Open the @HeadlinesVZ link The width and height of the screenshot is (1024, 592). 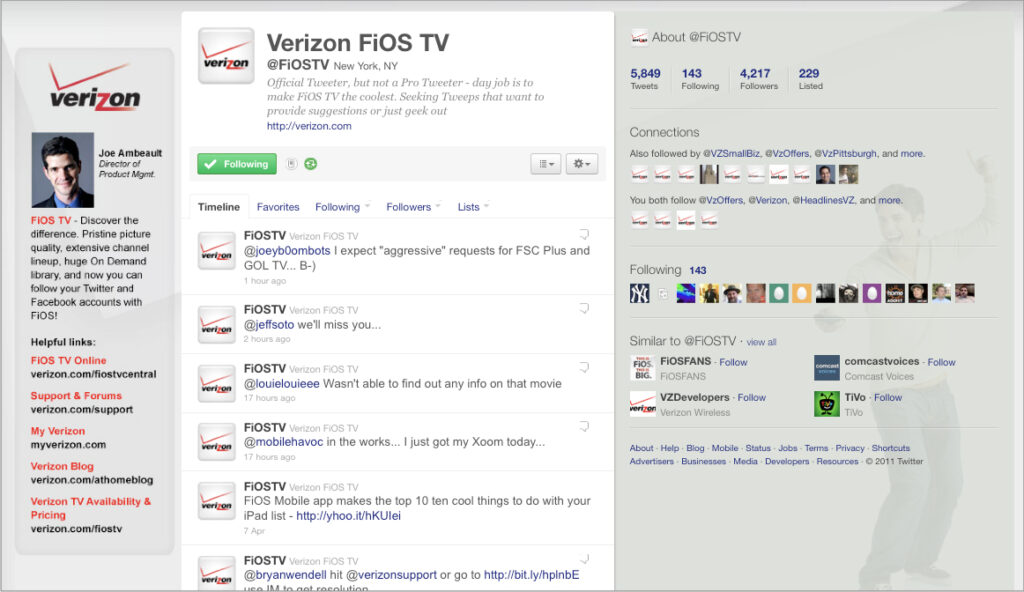(x=824, y=200)
